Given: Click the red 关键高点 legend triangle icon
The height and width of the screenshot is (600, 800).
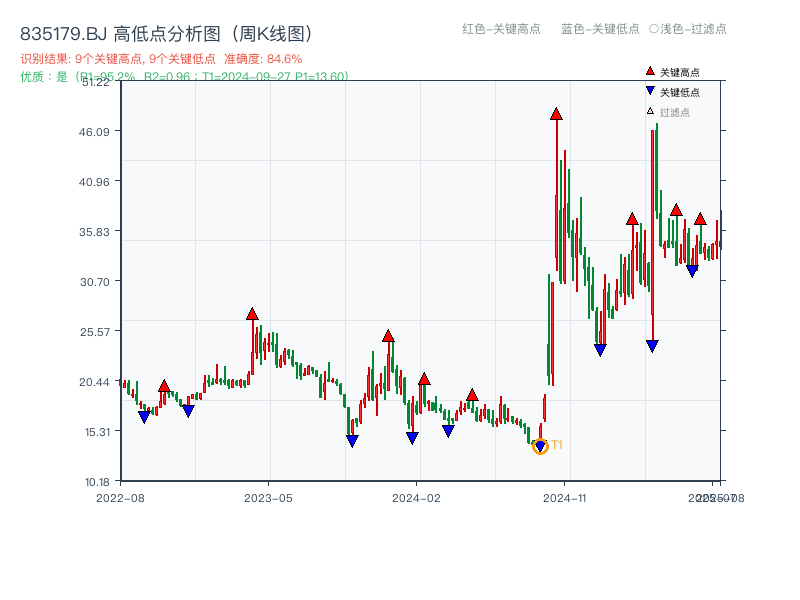Looking at the screenshot, I should [648, 71].
